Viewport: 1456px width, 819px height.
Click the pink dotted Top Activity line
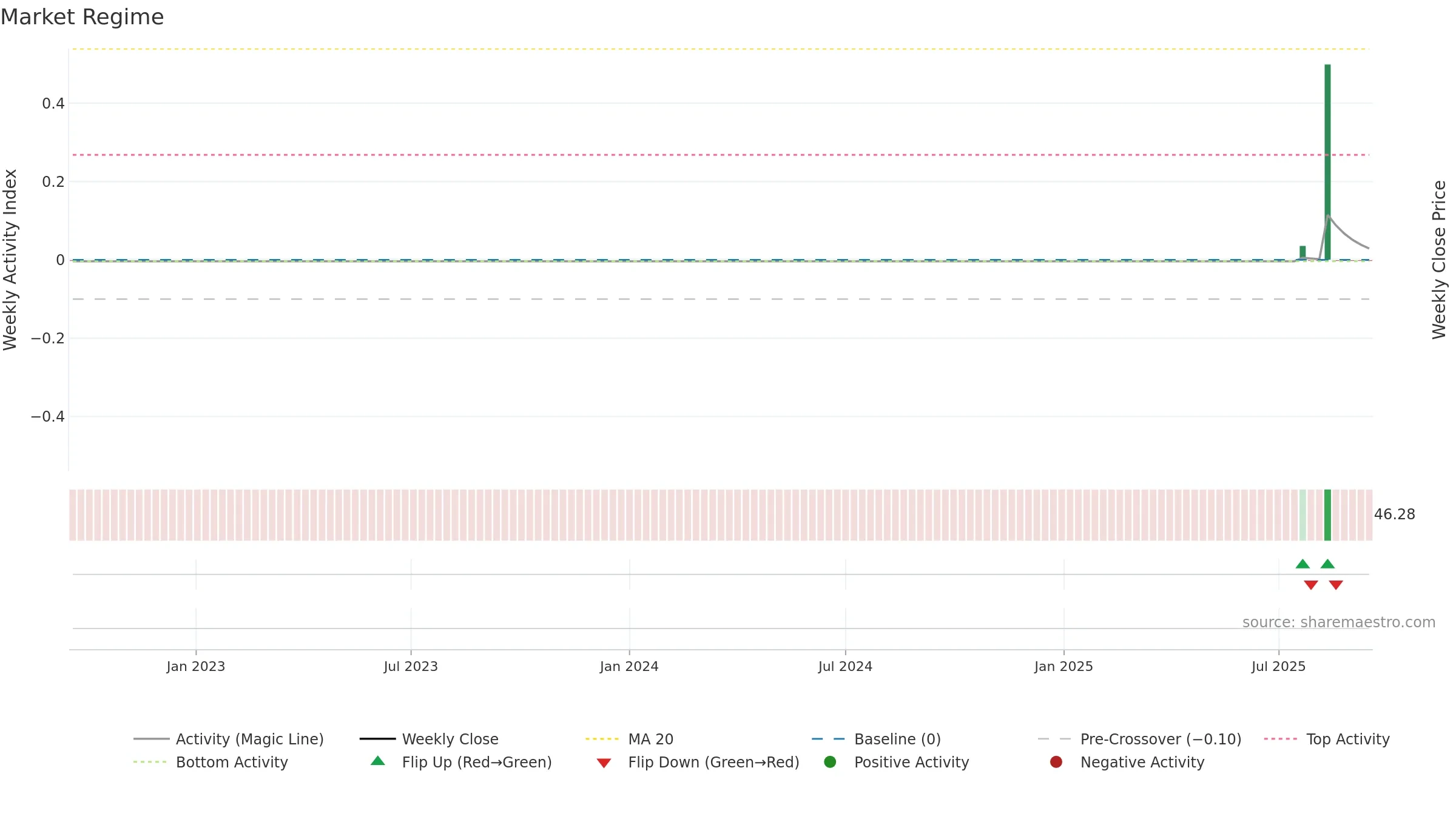721,155
